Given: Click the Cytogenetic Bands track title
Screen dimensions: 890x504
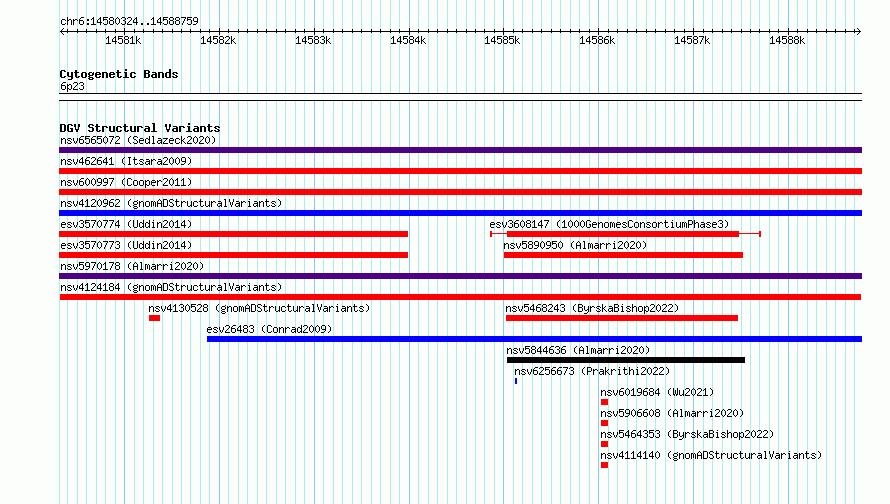Looking at the screenshot, I should 119,74.
